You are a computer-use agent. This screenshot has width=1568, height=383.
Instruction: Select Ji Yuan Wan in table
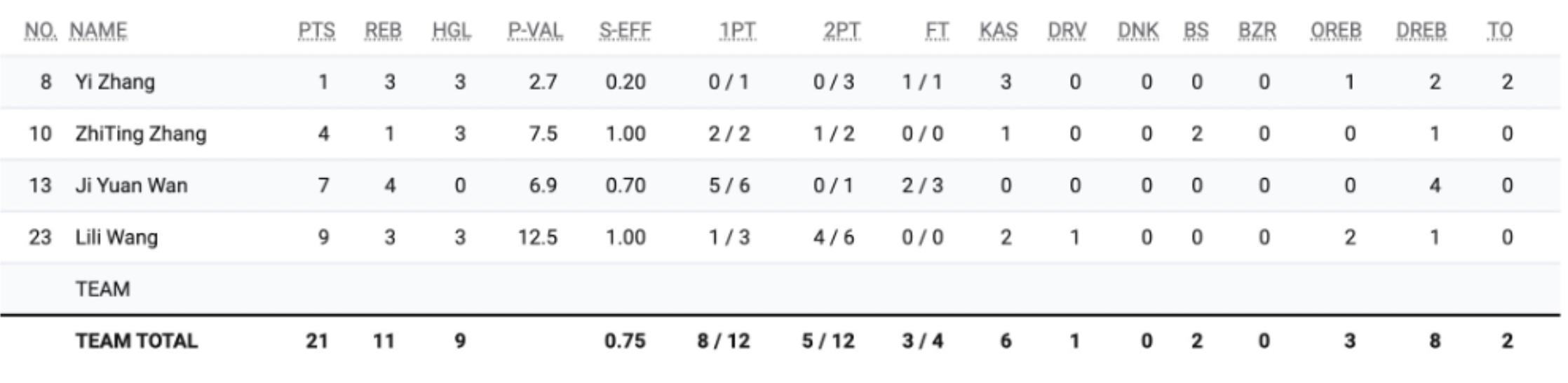[x=131, y=186]
